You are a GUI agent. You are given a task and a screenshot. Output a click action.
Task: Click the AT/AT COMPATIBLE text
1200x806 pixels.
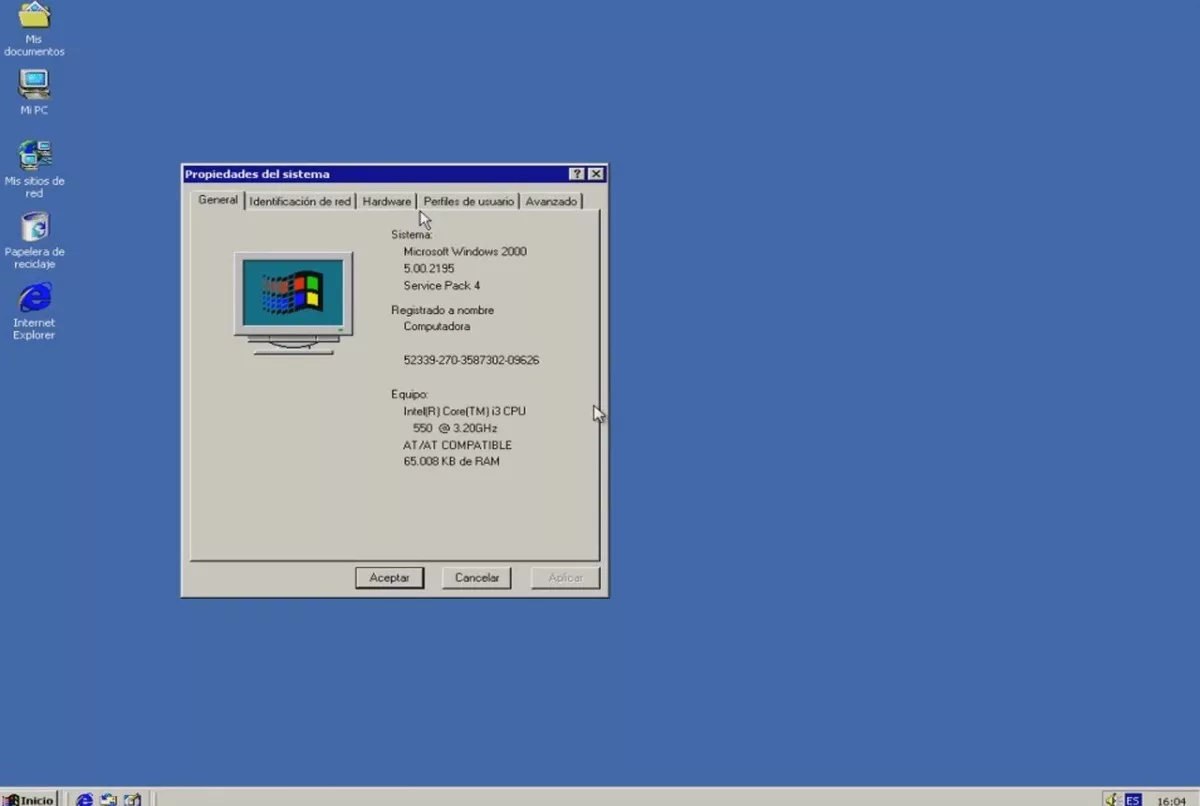(x=457, y=445)
